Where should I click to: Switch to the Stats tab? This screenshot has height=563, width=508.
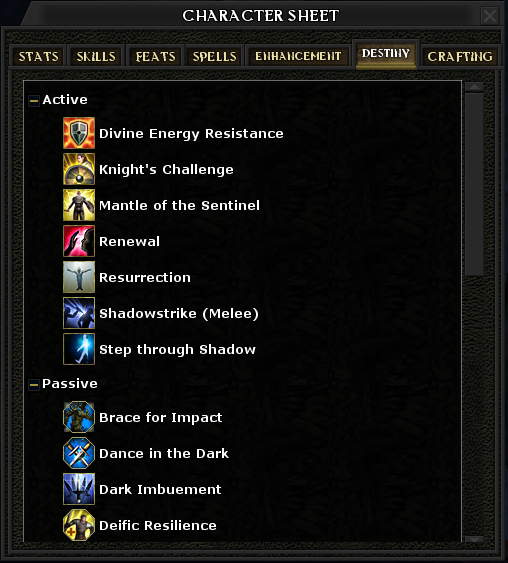click(38, 56)
